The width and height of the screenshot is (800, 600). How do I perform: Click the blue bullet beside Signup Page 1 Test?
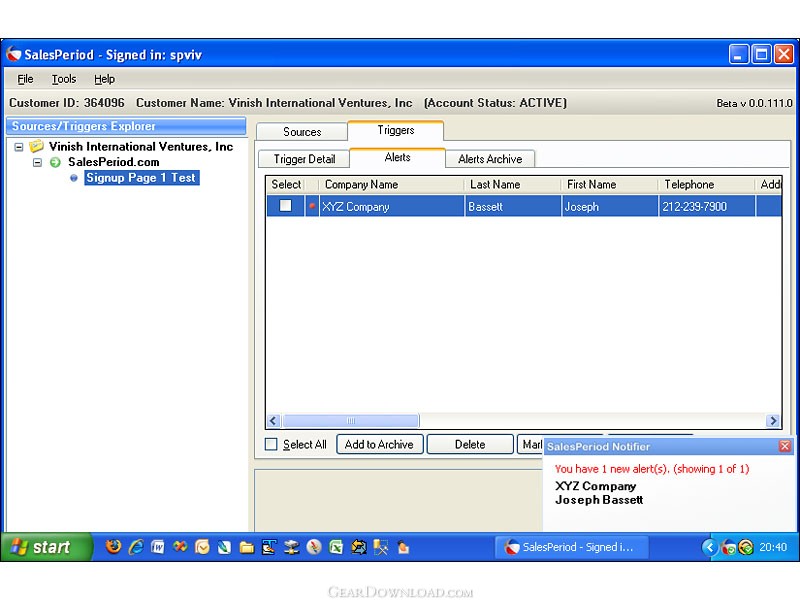coord(74,178)
